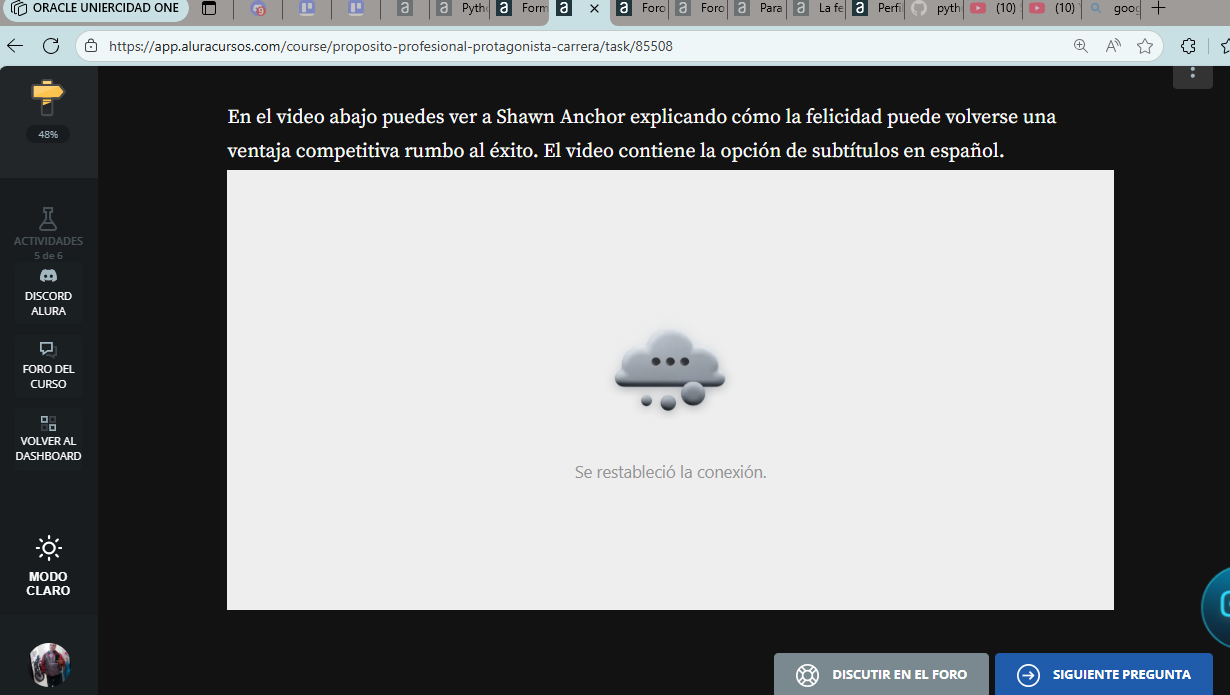This screenshot has width=1230, height=695.
Task: Open Foro del Curso in the sidebar
Action: [x=48, y=365]
